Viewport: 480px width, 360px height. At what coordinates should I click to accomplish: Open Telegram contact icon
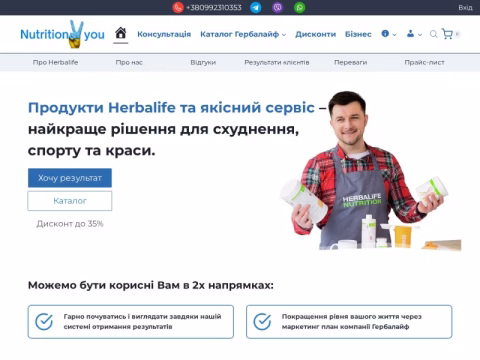coord(256,7)
